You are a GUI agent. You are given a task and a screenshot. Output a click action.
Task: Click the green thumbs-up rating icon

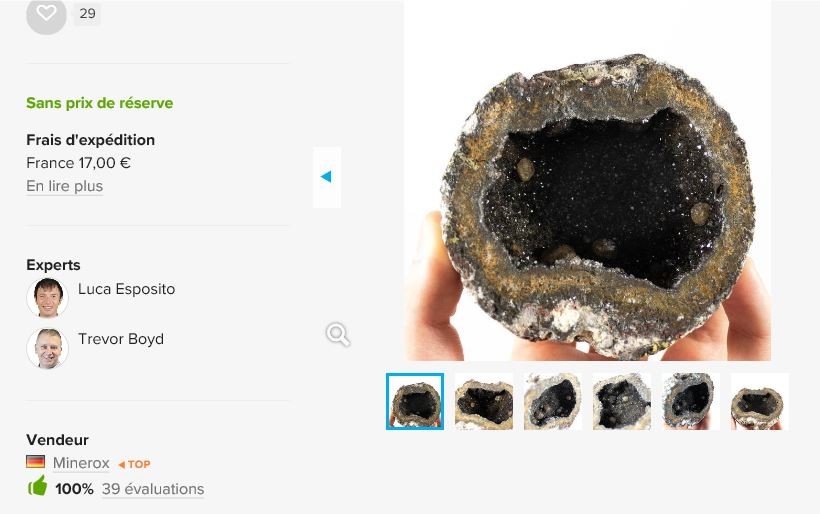point(37,486)
